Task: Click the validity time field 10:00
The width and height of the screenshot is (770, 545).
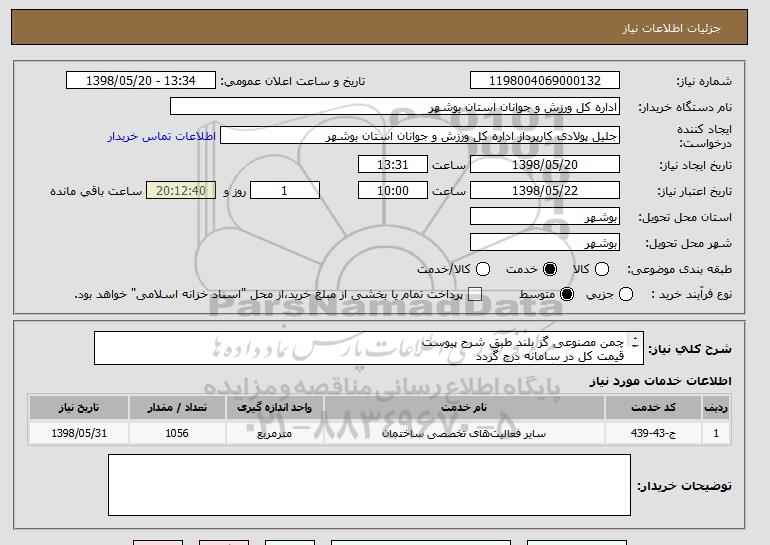Action: coord(393,191)
